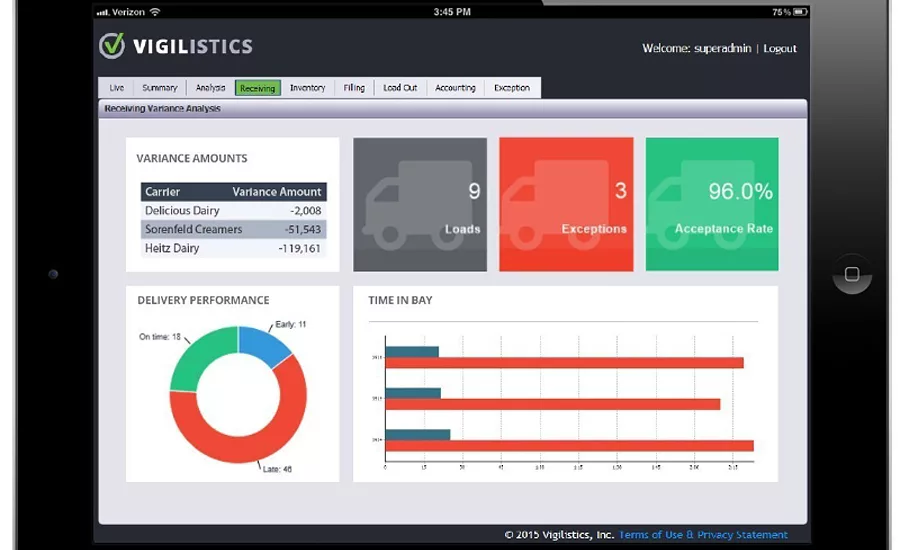Click the blue Early donut segment
The width and height of the screenshot is (900, 550).
[x=263, y=344]
